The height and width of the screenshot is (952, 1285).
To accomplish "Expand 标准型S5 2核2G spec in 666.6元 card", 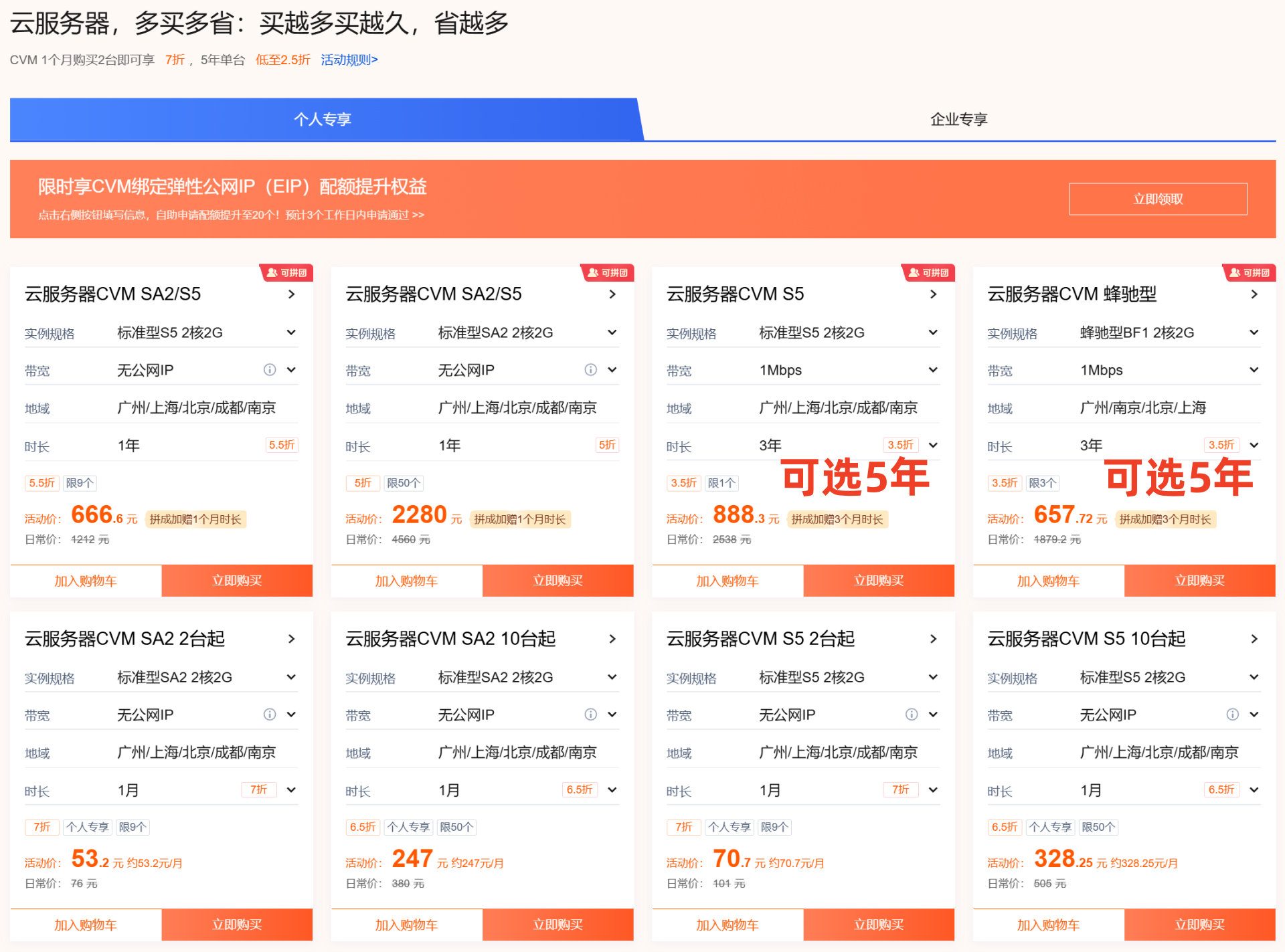I will 291,332.
